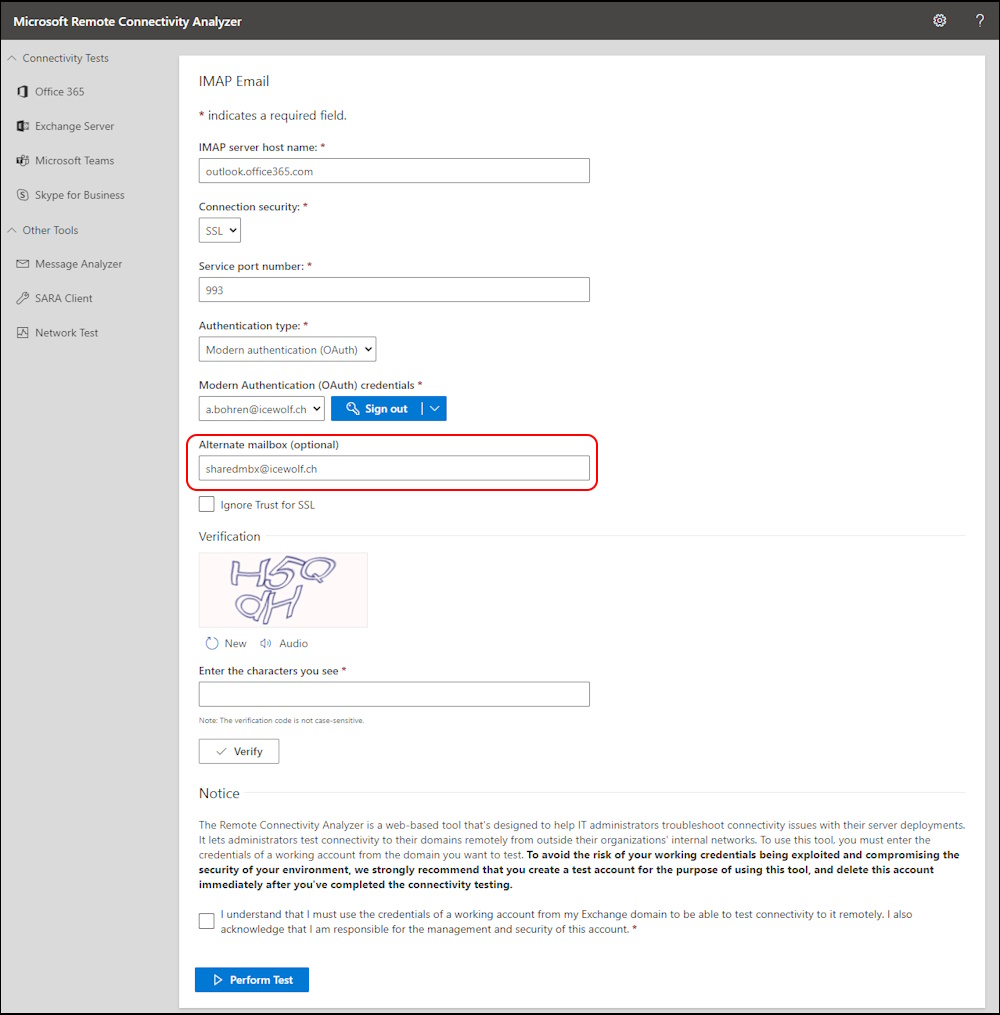Open Network Test tool
The image size is (1000, 1015).
point(67,332)
